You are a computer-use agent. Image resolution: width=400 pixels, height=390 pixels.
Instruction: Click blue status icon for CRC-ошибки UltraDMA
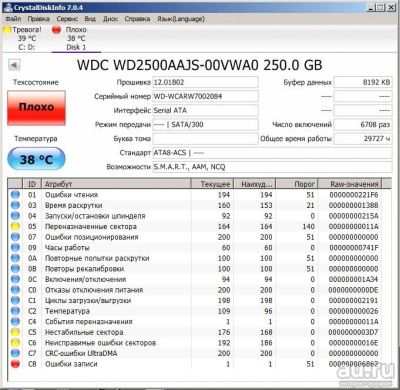click(x=15, y=353)
